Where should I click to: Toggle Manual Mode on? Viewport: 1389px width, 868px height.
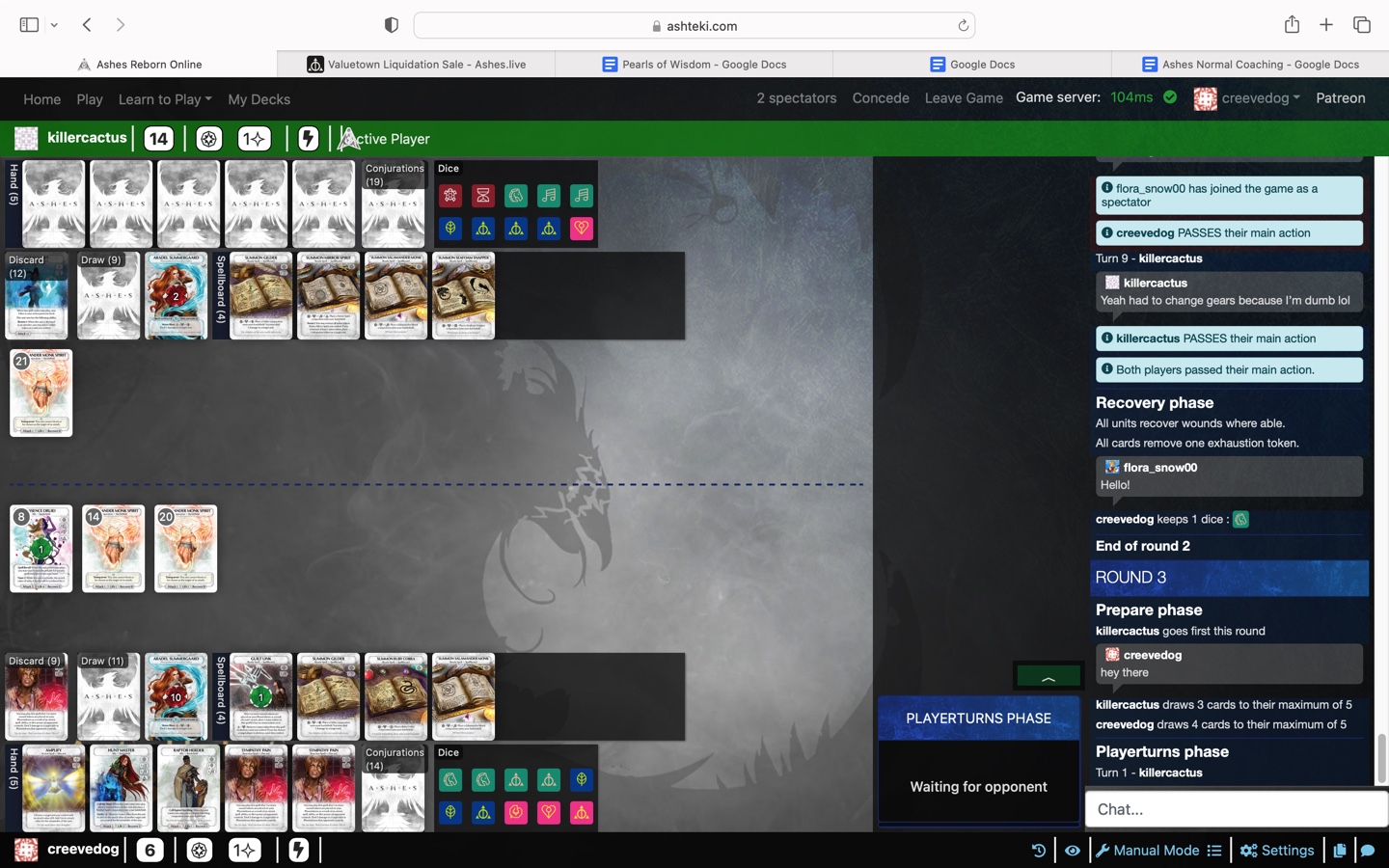coord(1147,851)
